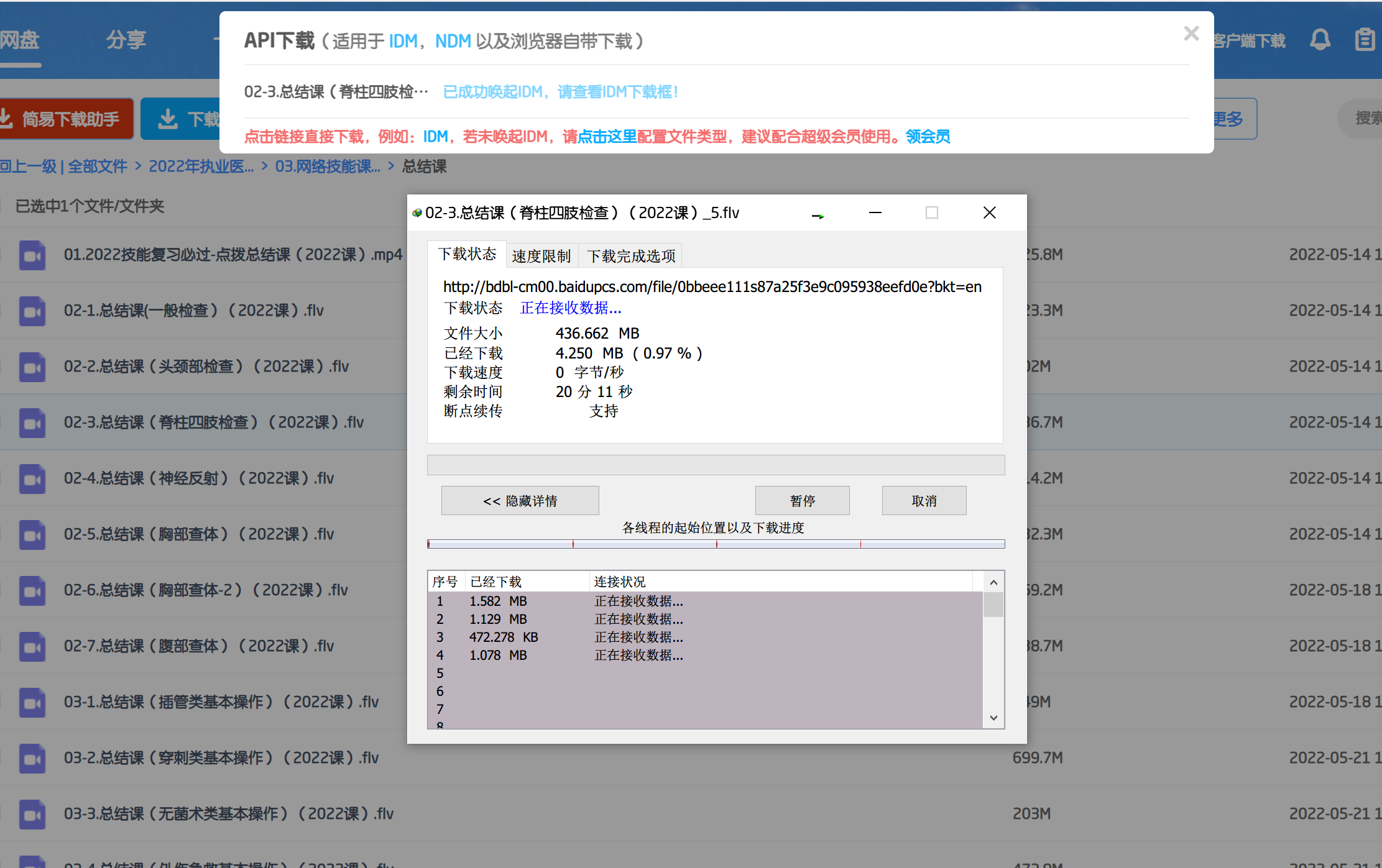This screenshot has height=868, width=1382.
Task: Open 03.网络技能课... breadcrumb folder
Action: click(328, 167)
